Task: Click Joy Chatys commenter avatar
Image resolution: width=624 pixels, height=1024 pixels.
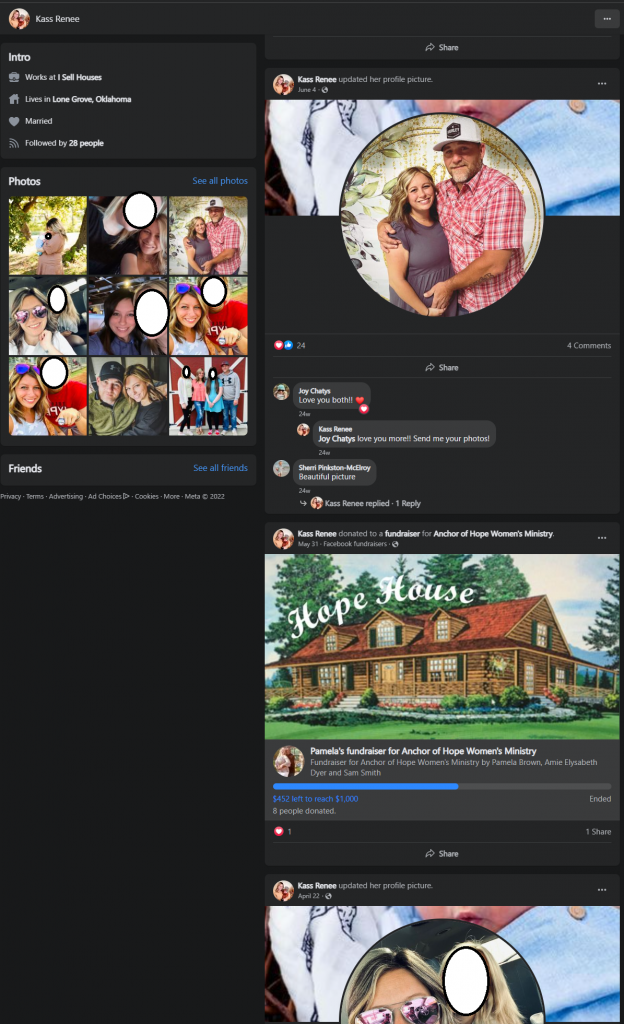Action: click(281, 392)
